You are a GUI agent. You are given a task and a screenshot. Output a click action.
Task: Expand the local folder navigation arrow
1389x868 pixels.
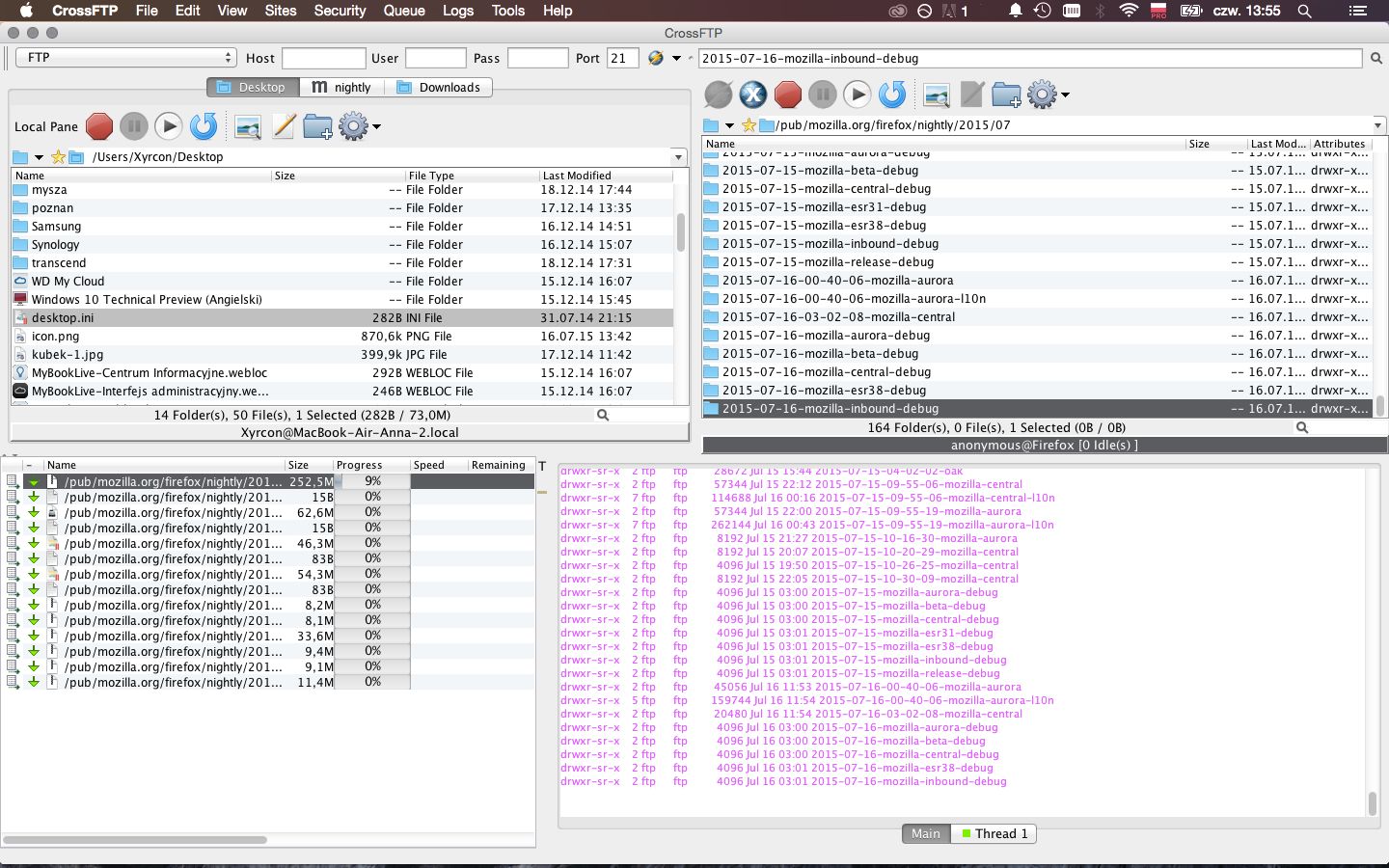tap(39, 157)
